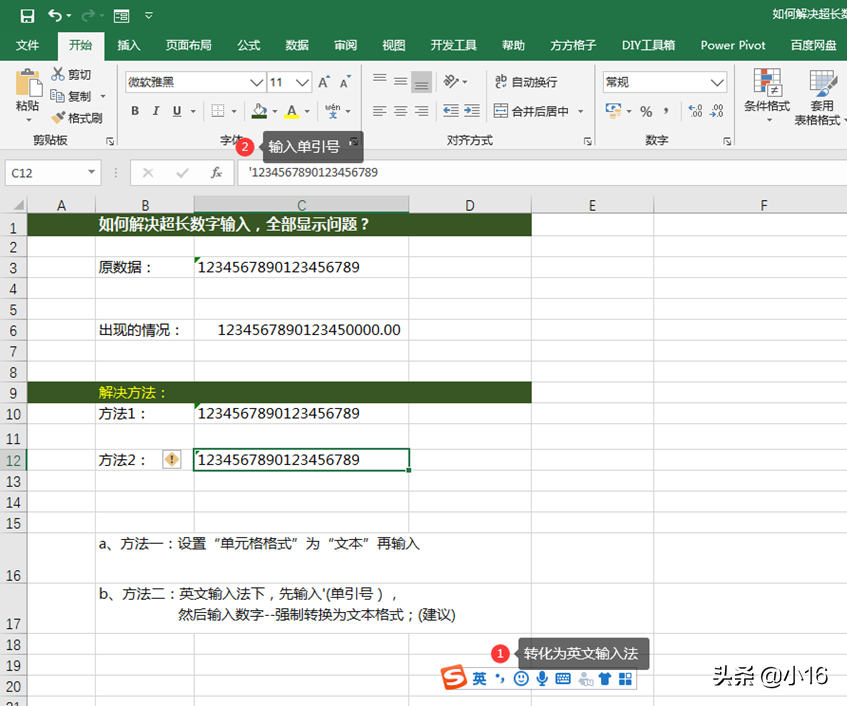Click the Comma Style icon
This screenshot has width=847, height=706.
click(666, 111)
